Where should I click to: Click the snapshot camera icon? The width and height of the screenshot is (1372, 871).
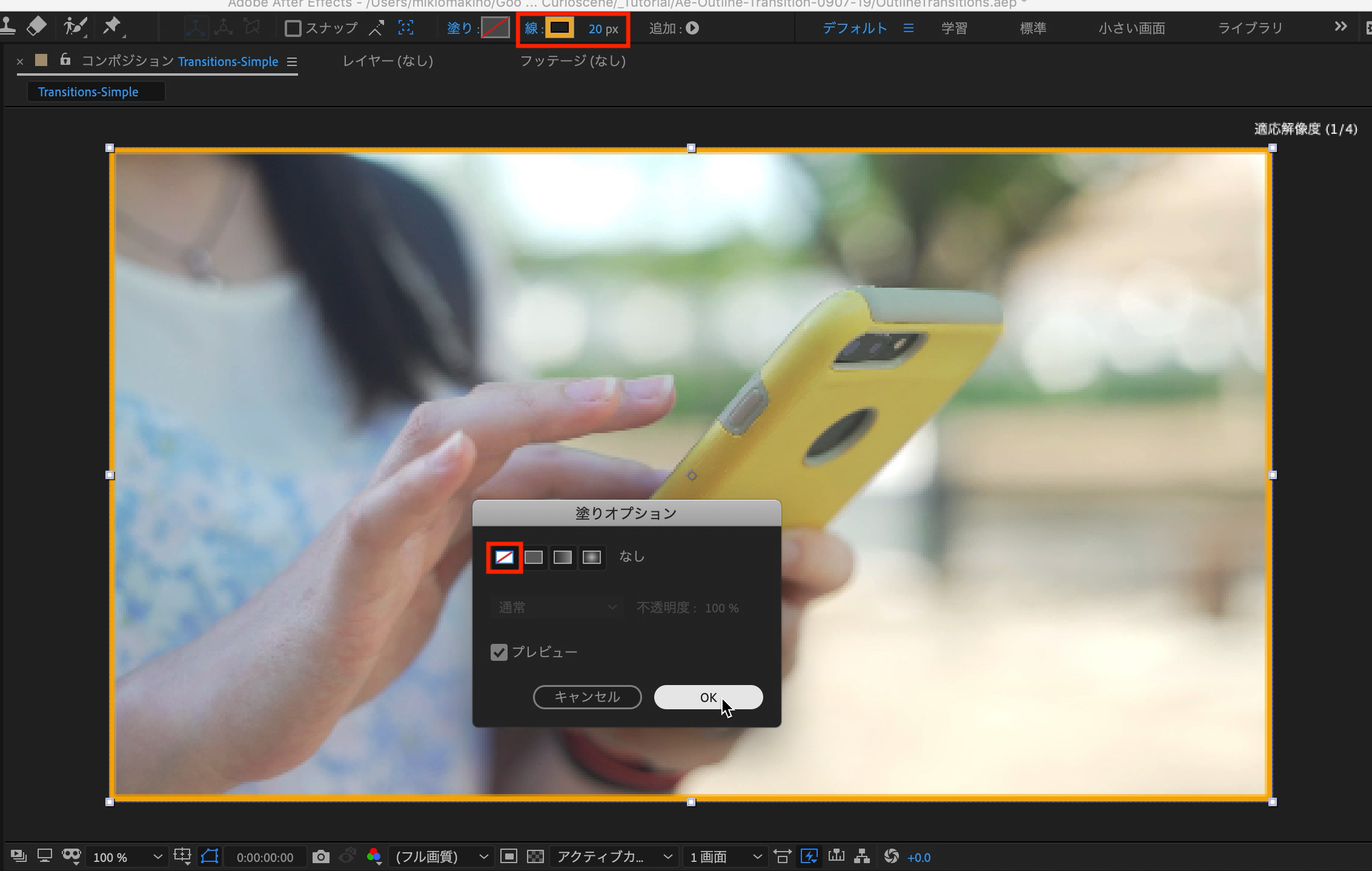[320, 856]
